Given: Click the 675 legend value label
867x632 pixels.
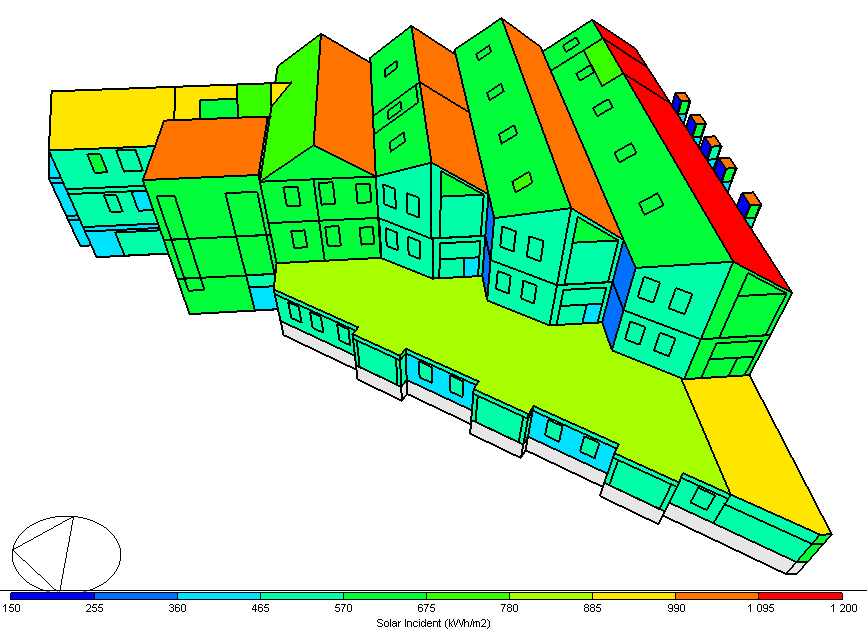Looking at the screenshot, I should pos(426,608).
